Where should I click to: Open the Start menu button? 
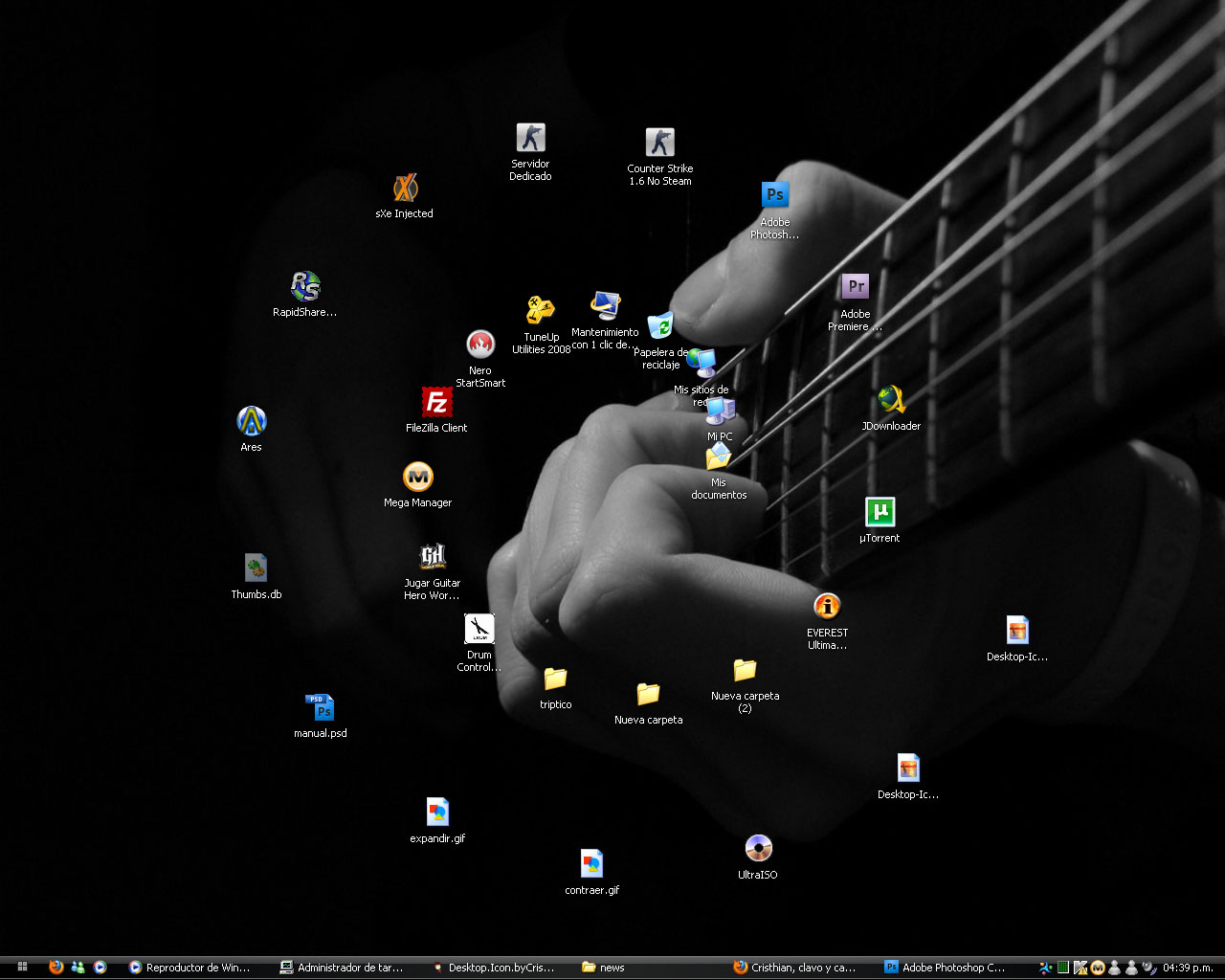(23, 968)
